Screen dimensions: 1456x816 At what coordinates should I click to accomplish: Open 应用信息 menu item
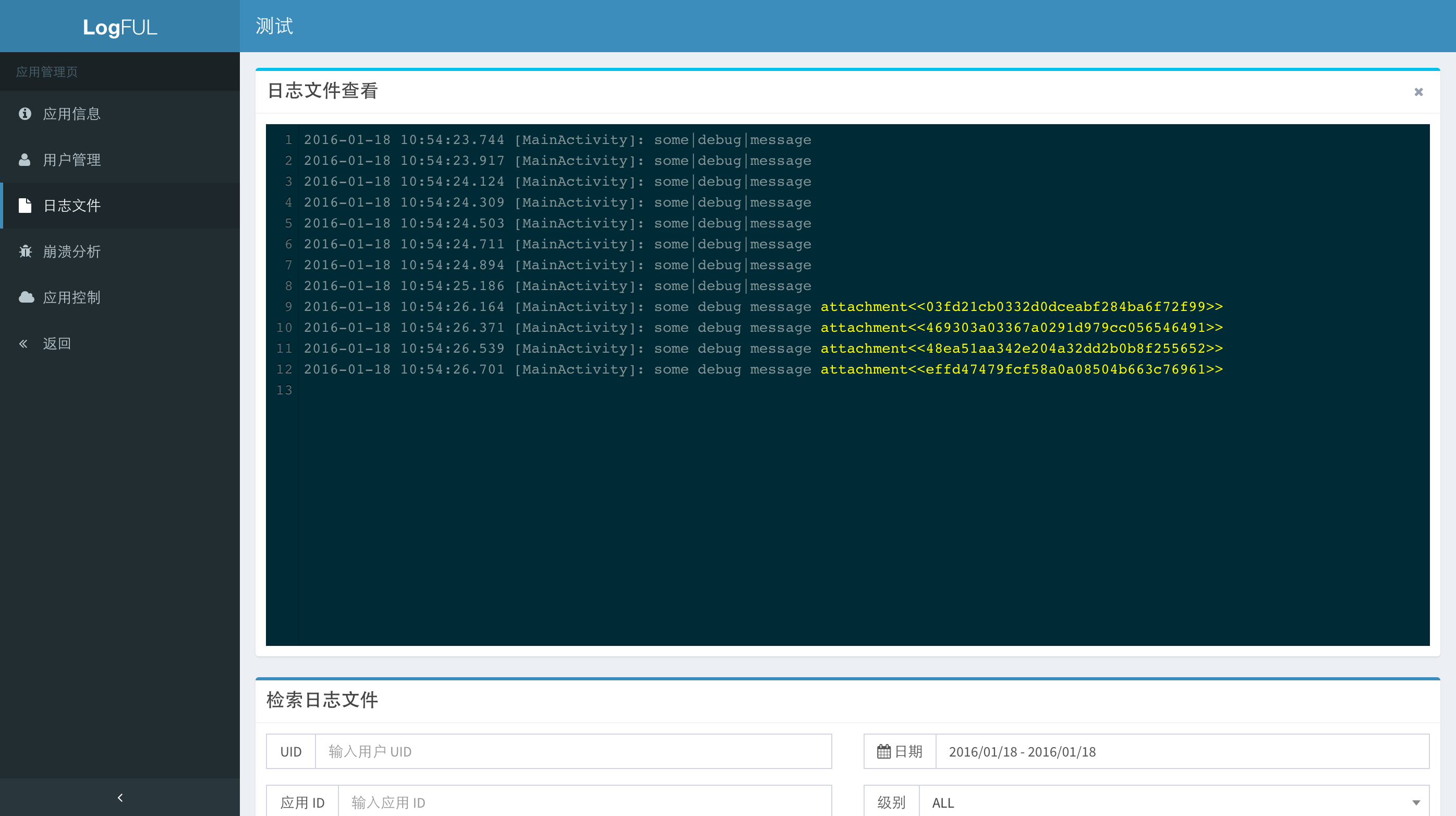pos(120,114)
